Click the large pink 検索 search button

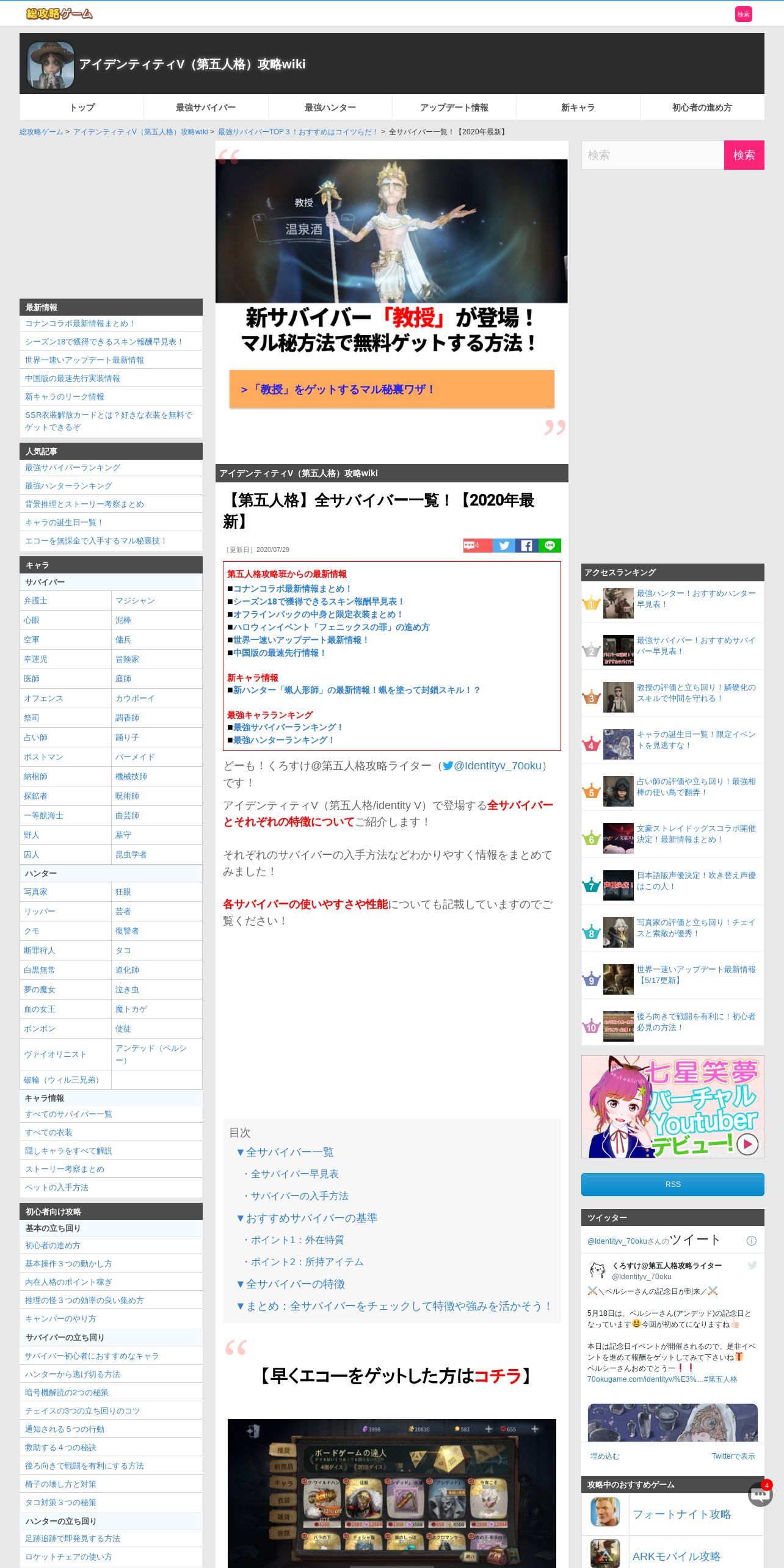click(744, 155)
